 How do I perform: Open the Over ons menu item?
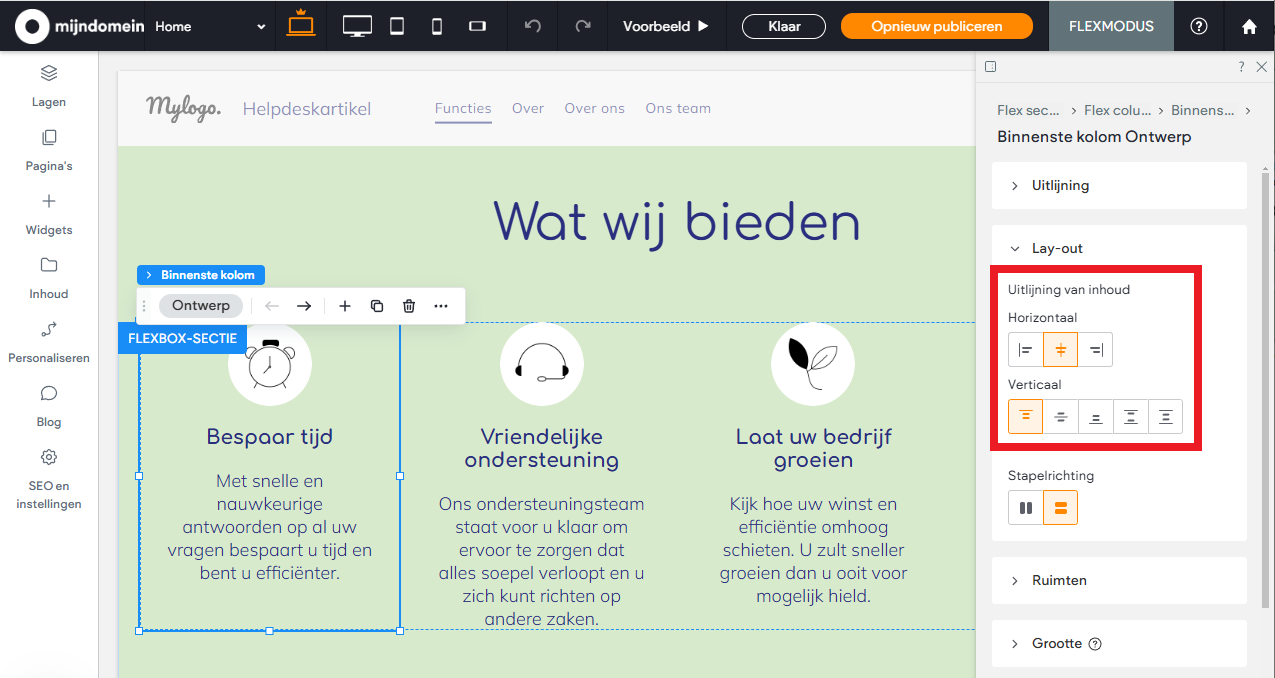[x=594, y=108]
